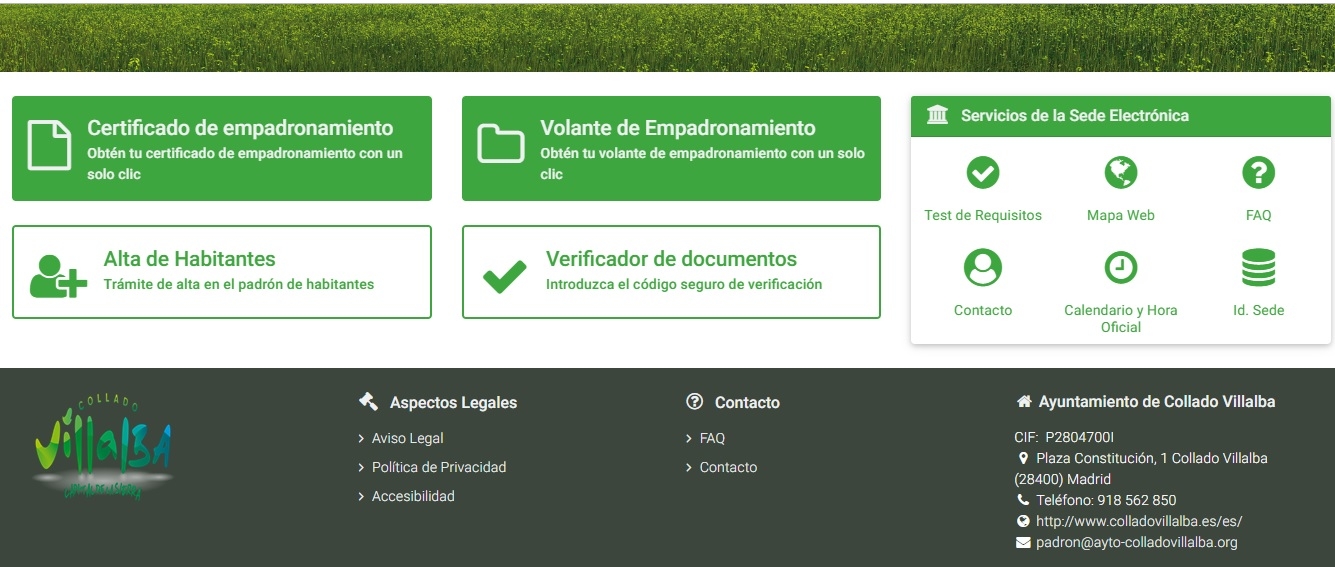Click the padron@ayto-colladovillalba.org email address
Screen dimensions: 1335x567
click(x=1136, y=542)
